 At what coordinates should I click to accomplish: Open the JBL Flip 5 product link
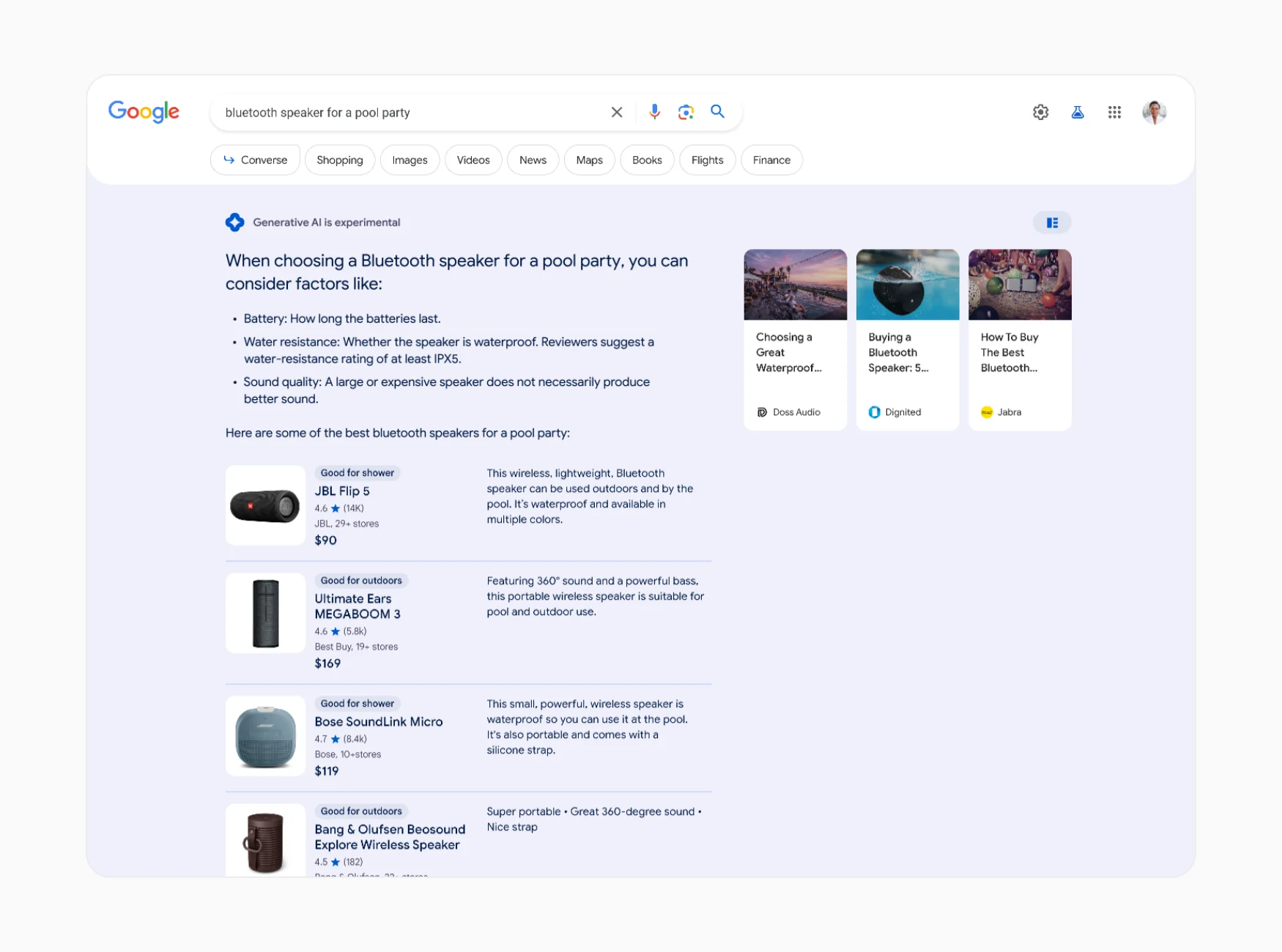(x=341, y=491)
